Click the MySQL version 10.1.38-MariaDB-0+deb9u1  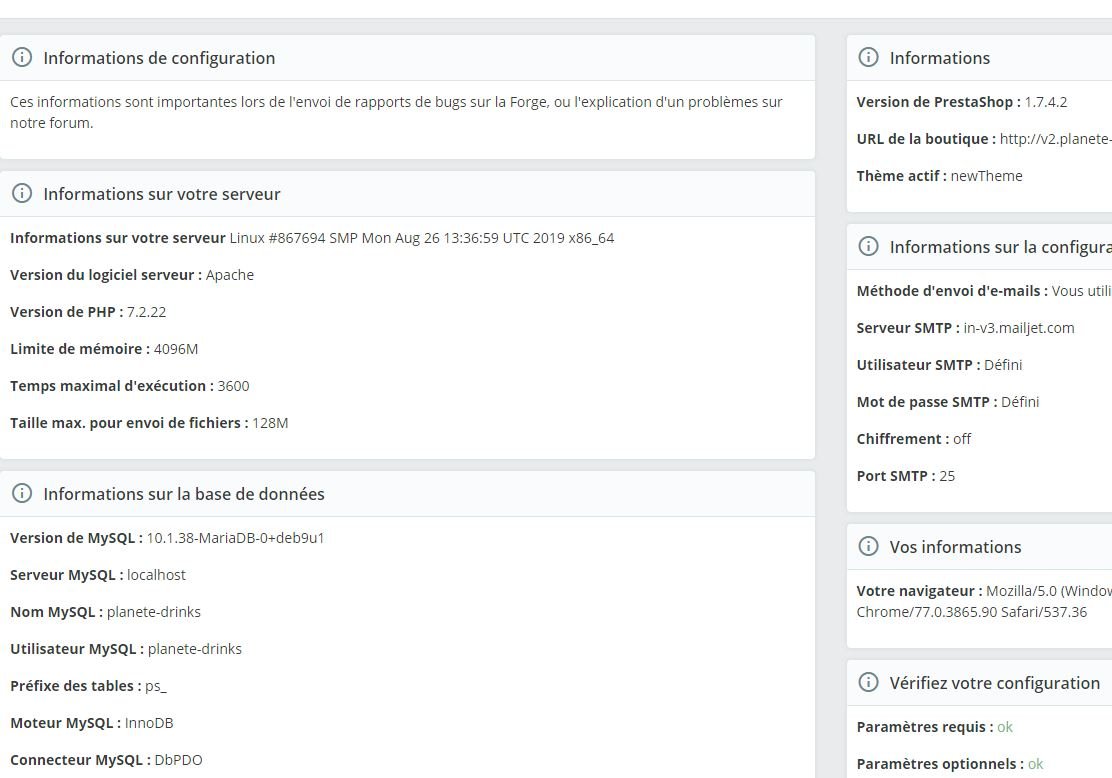[x=235, y=538]
